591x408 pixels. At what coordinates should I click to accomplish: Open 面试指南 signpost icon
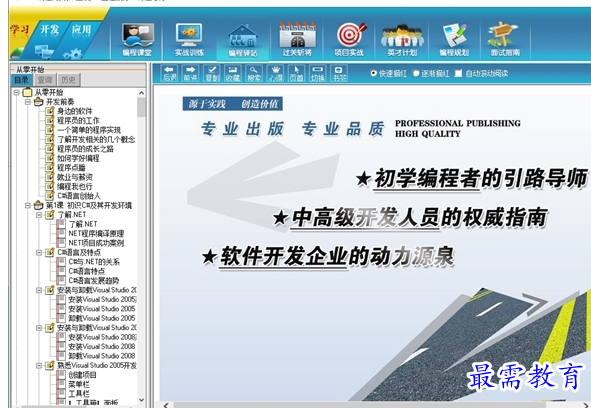[x=504, y=40]
